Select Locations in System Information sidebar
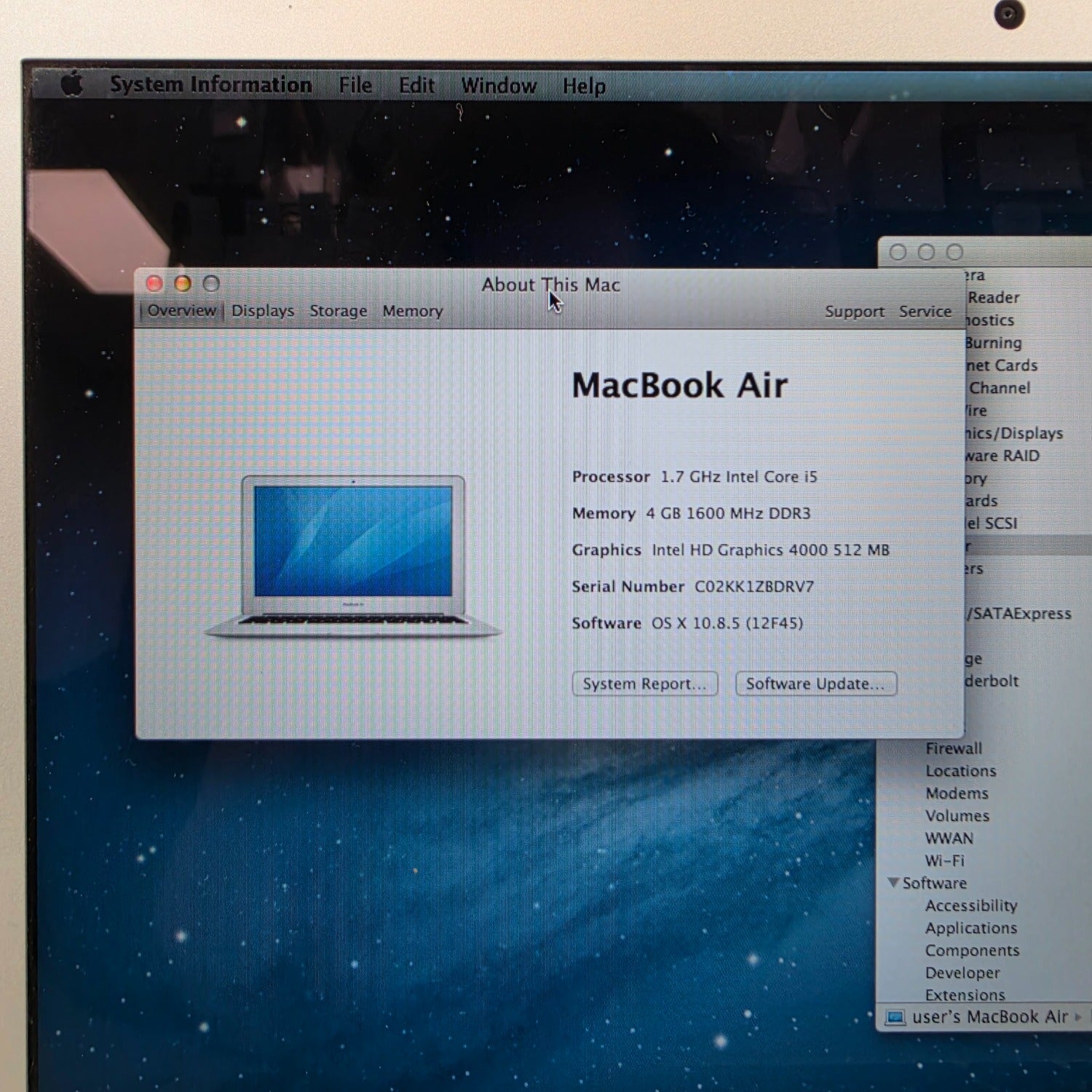This screenshot has height=1092, width=1092. click(x=961, y=771)
